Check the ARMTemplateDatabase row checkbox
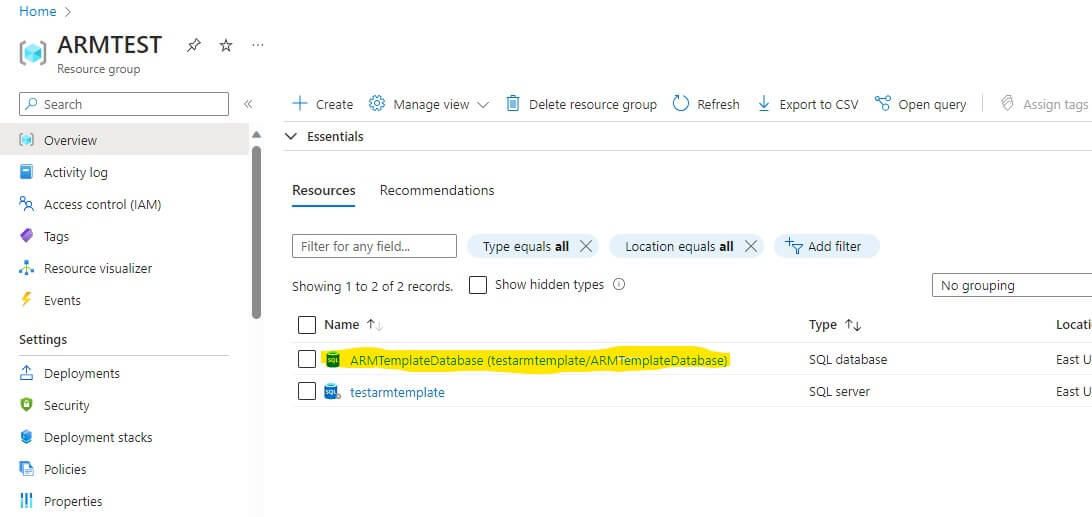This screenshot has width=1092, height=517. [x=307, y=359]
